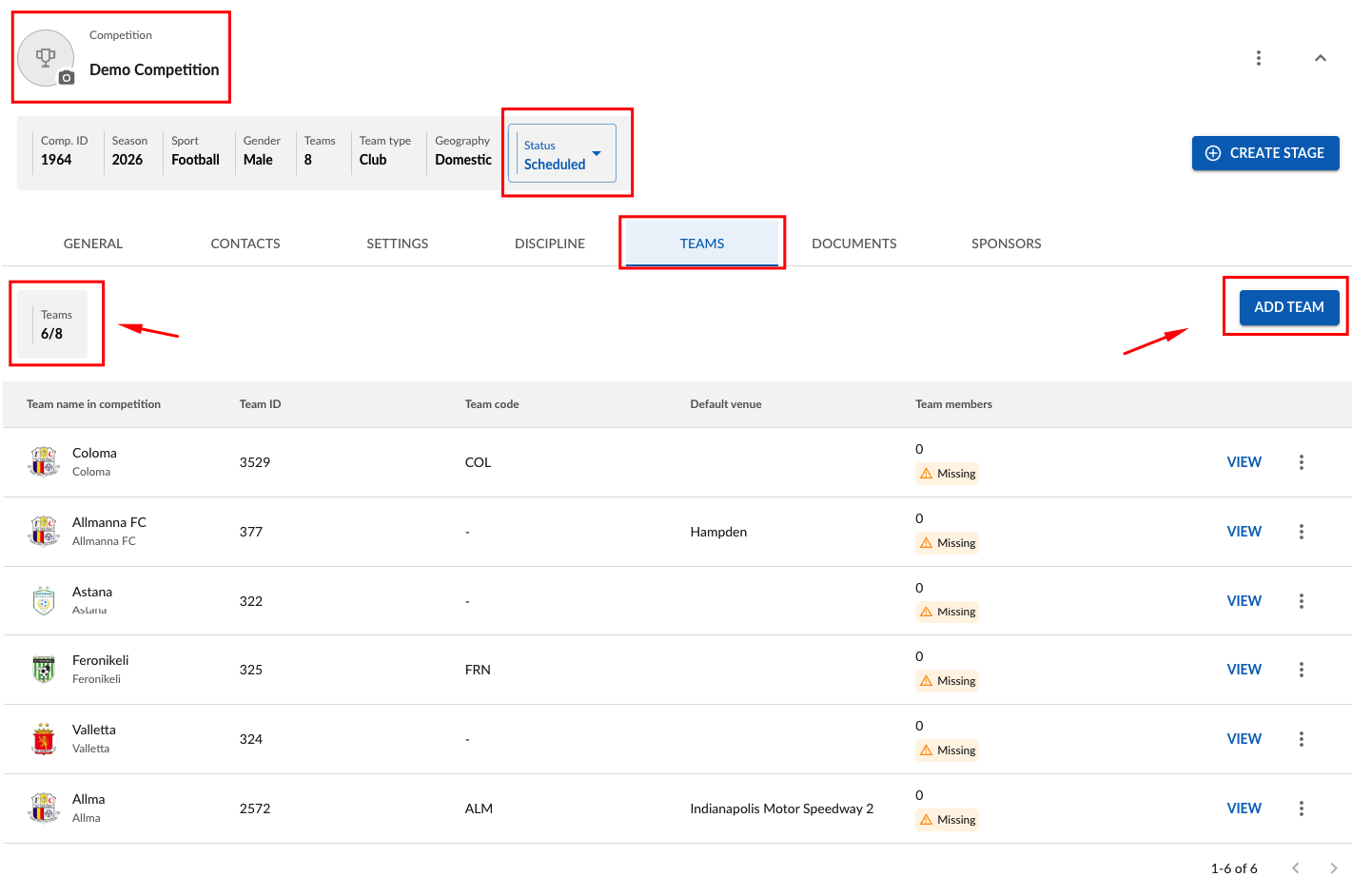Click the Geography Domestic value

[x=463, y=160]
